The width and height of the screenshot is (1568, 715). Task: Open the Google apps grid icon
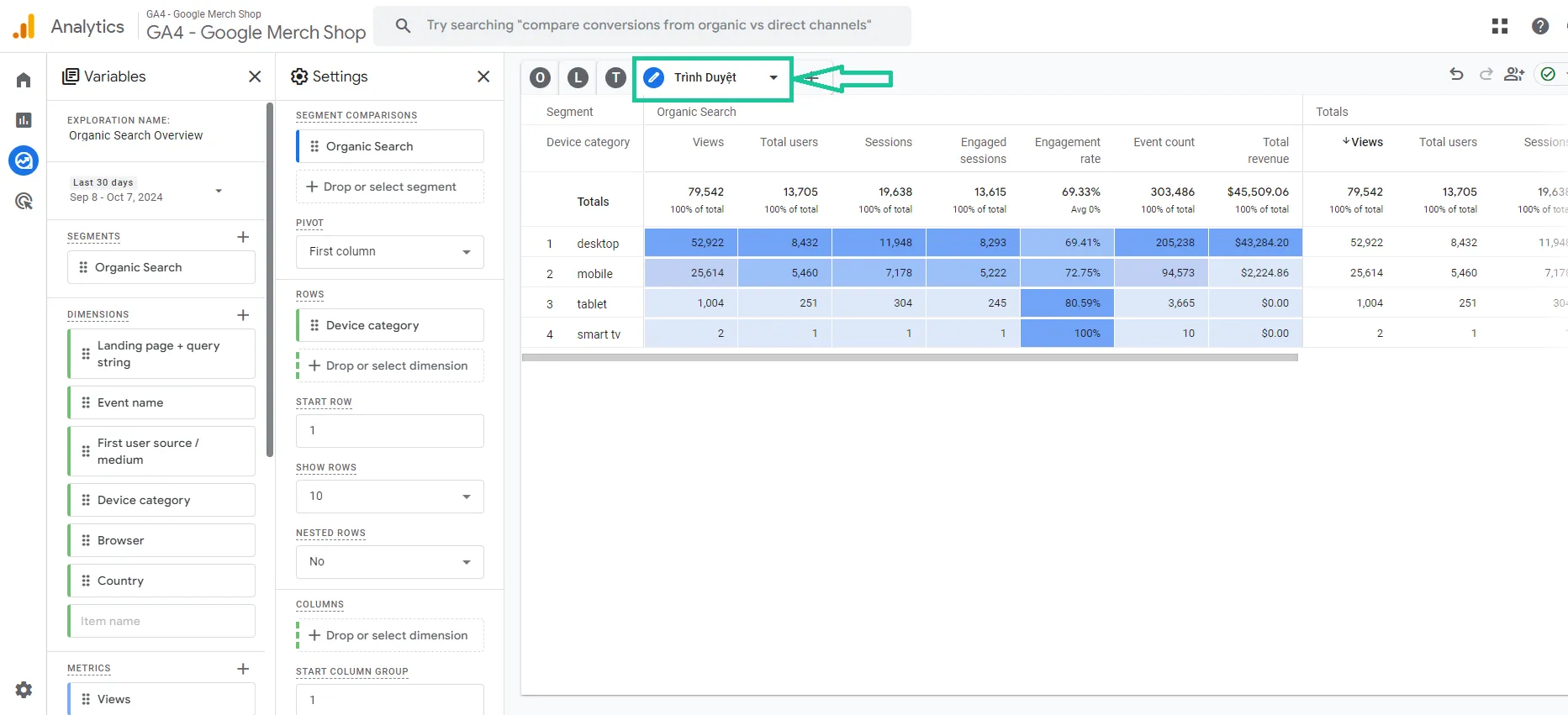1500,26
